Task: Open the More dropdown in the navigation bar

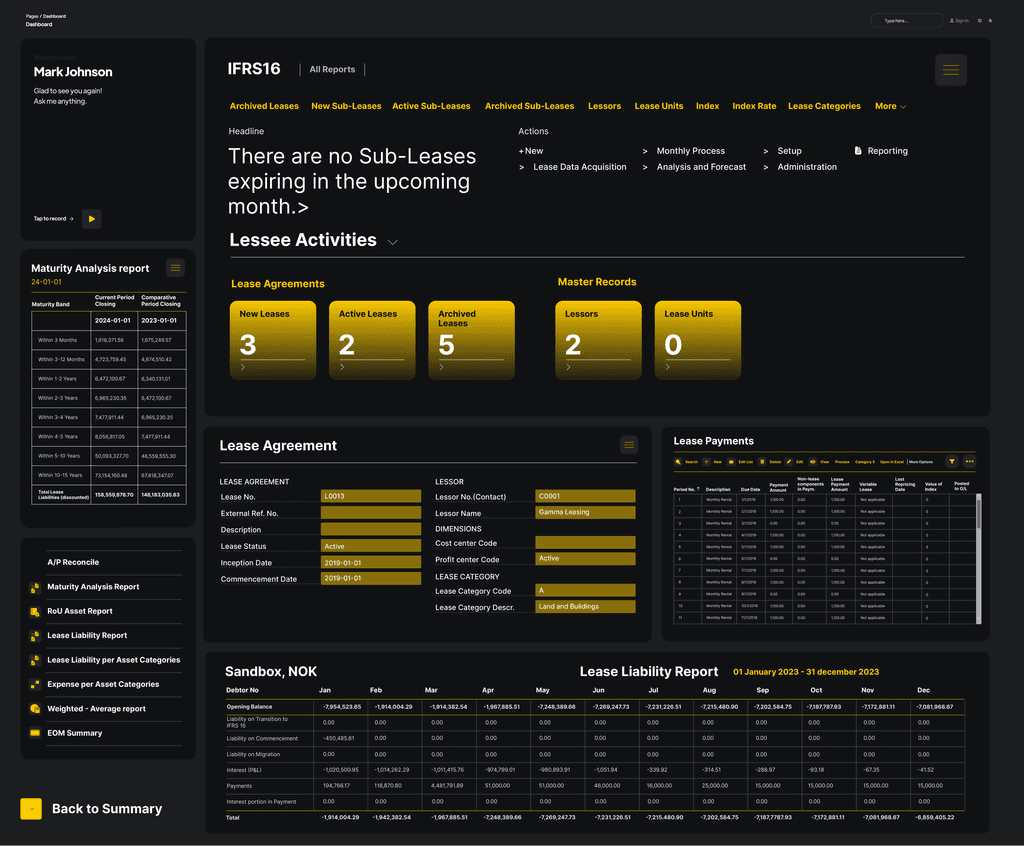Action: point(889,105)
